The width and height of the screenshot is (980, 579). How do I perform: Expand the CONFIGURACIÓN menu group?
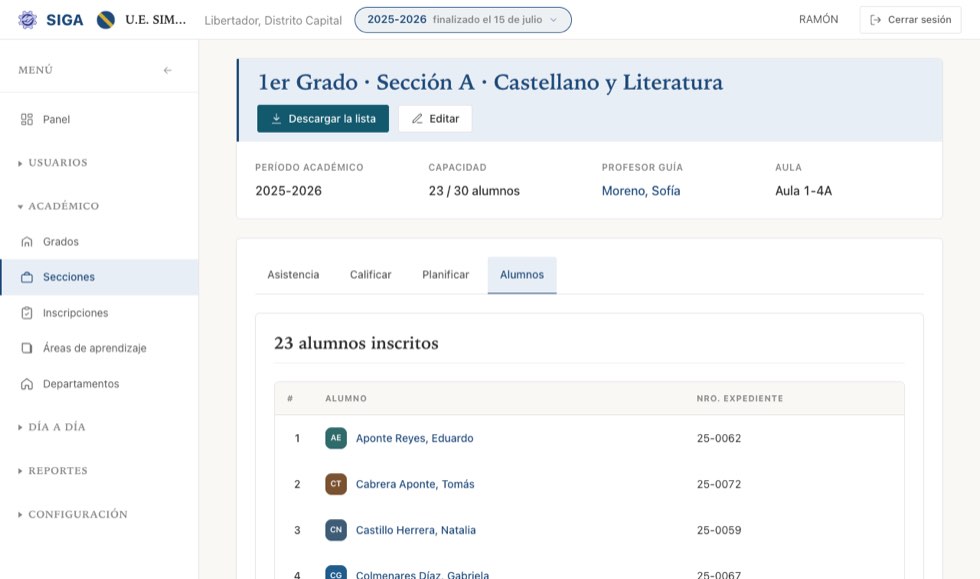pos(72,515)
